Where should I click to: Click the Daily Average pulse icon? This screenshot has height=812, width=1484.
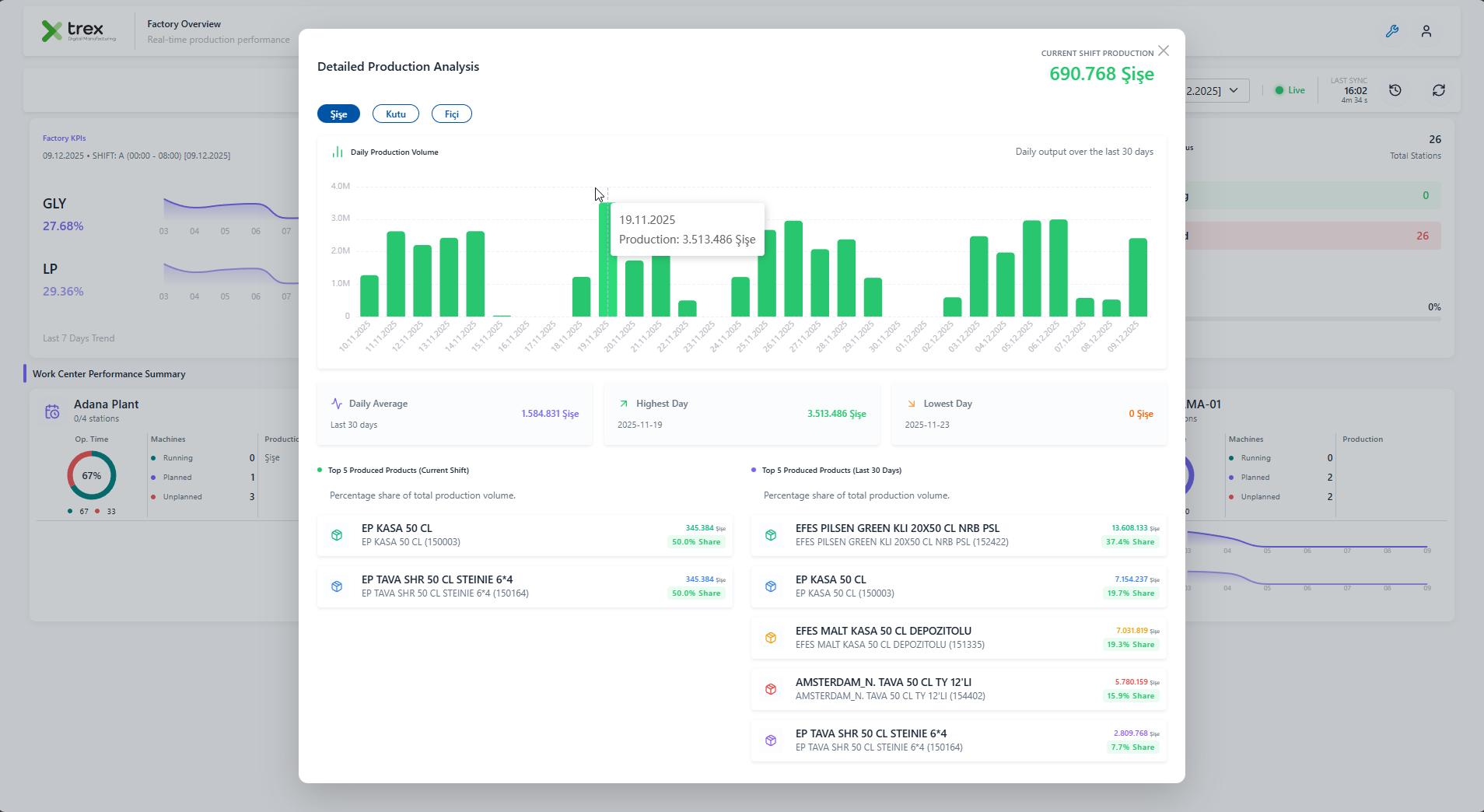(x=337, y=404)
